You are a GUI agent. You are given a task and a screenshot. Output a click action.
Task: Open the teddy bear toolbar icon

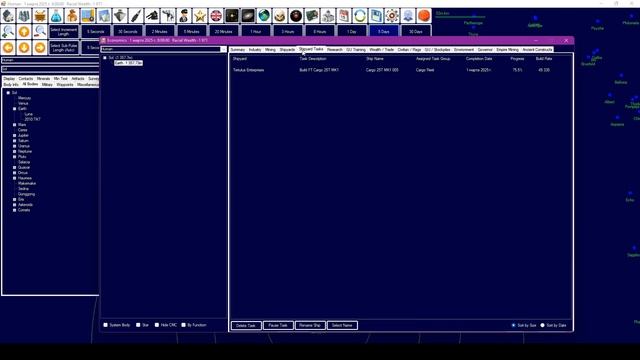click(72, 16)
